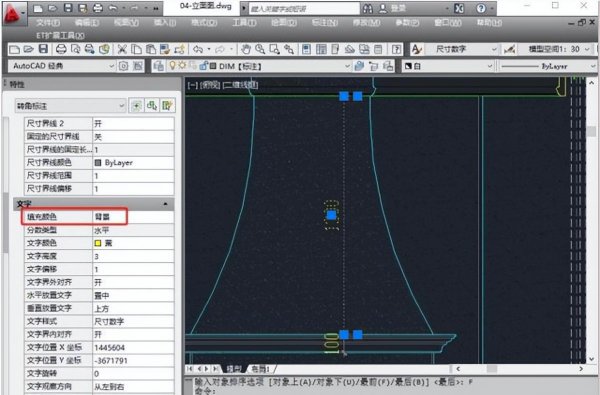The height and width of the screenshot is (395, 600).
Task: Click Save in the quick access toolbar
Action: pos(68,8)
